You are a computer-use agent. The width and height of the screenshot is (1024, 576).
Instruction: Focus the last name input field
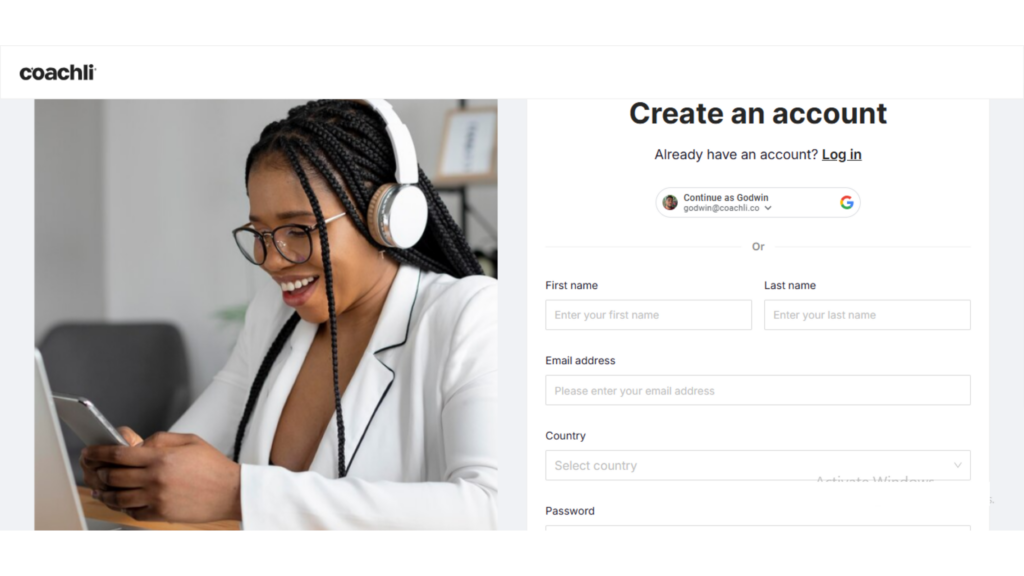pyautogui.click(x=867, y=315)
